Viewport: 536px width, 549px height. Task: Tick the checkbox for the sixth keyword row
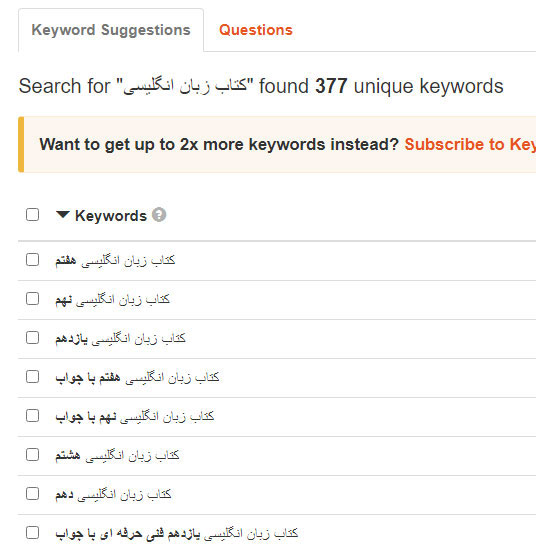click(33, 455)
